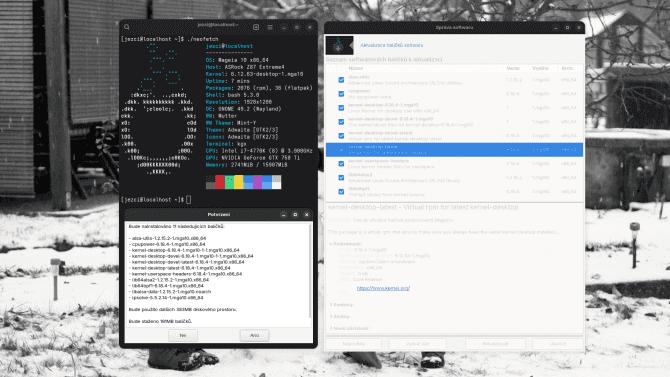Minimize the Správa software window
This screenshot has height=377, width=670.
[x=556, y=27]
